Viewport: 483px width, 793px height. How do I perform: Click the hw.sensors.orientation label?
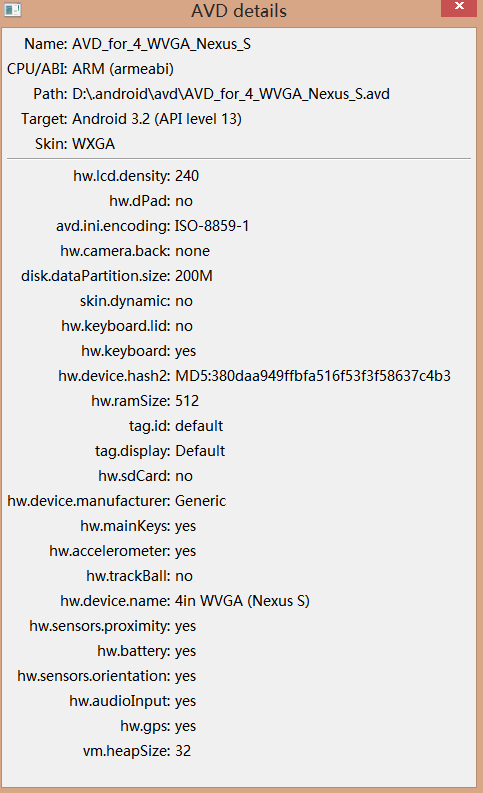94,676
